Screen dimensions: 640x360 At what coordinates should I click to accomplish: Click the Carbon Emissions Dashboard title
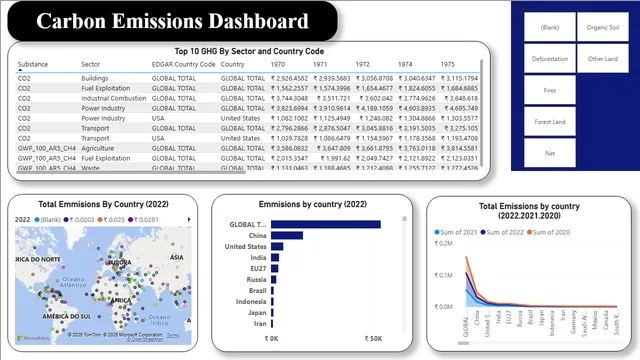click(x=172, y=21)
